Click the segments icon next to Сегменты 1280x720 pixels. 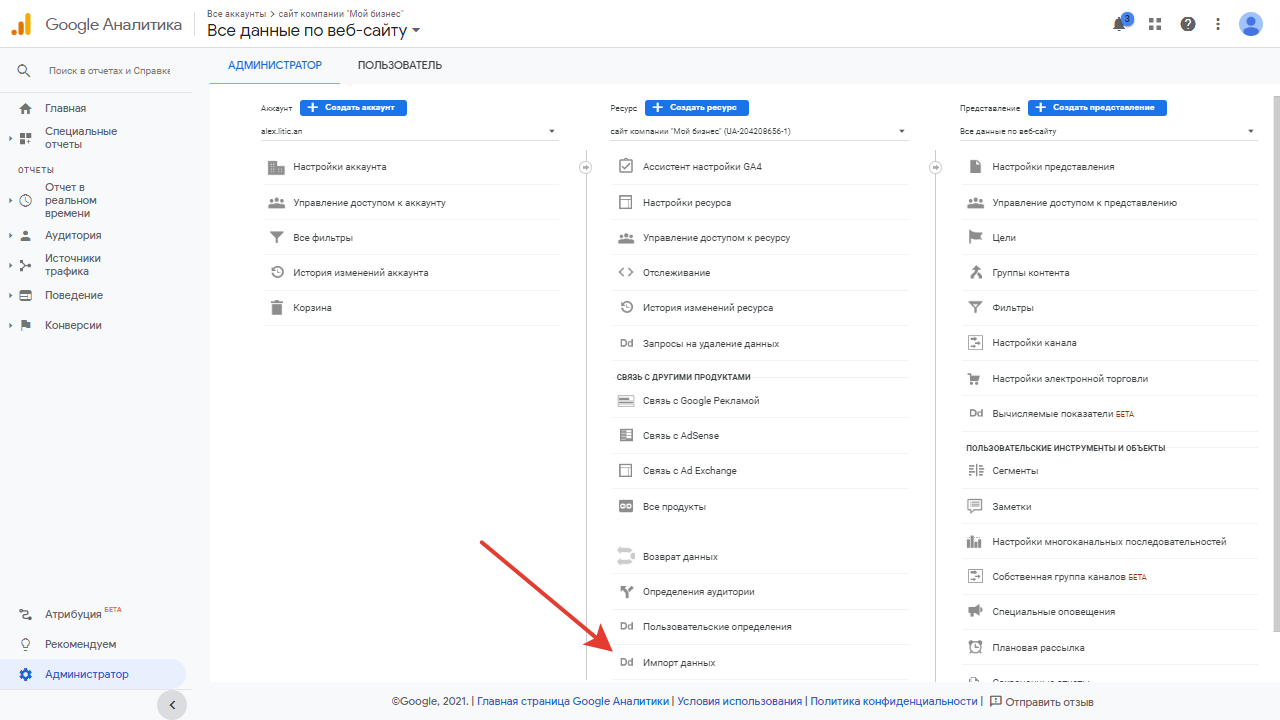point(975,470)
